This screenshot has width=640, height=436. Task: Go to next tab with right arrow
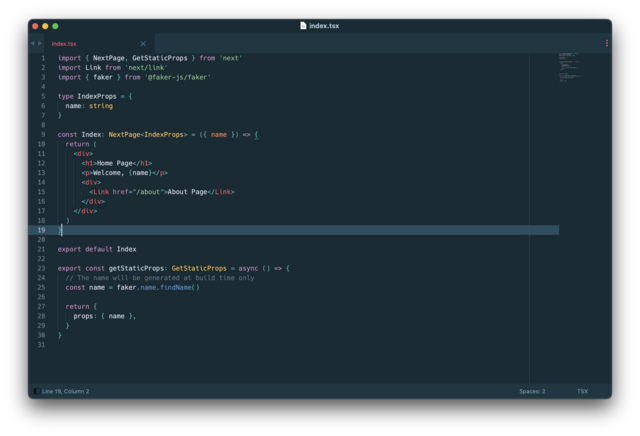click(x=40, y=43)
